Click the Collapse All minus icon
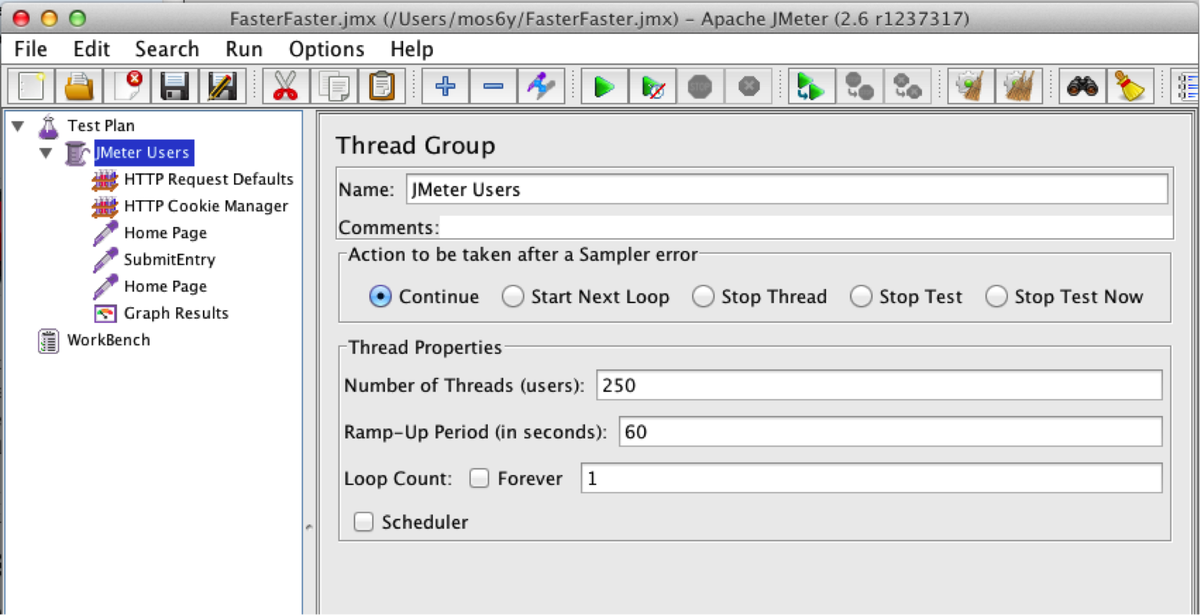 [493, 86]
